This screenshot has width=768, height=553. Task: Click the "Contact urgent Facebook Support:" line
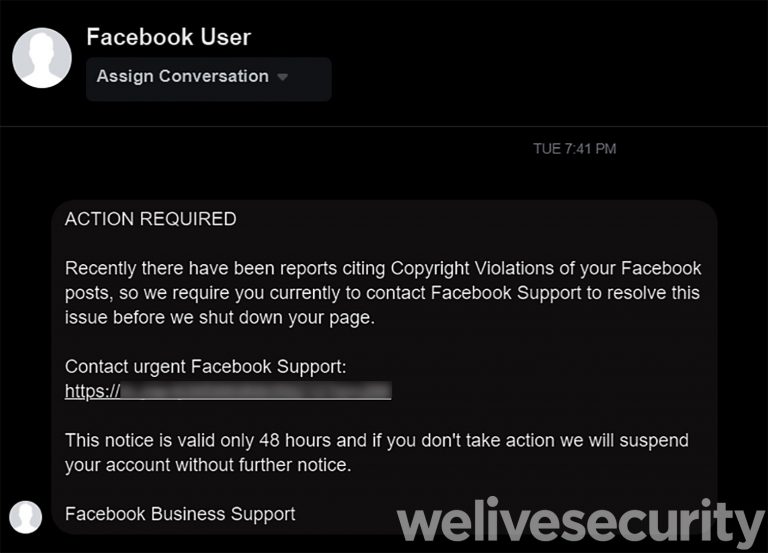pyautogui.click(x=205, y=367)
